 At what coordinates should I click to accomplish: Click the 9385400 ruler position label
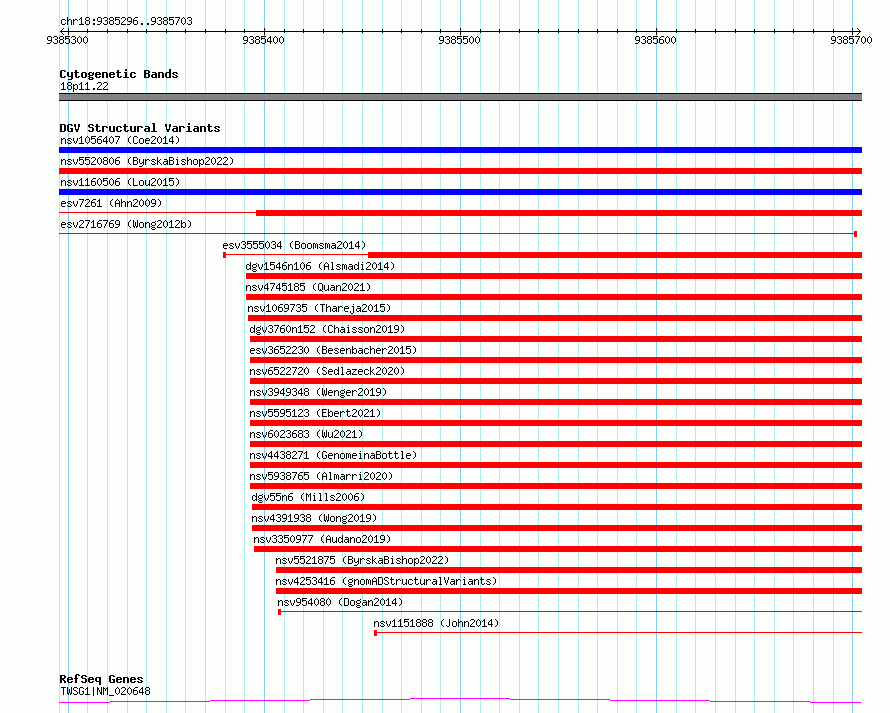pyautogui.click(x=263, y=40)
